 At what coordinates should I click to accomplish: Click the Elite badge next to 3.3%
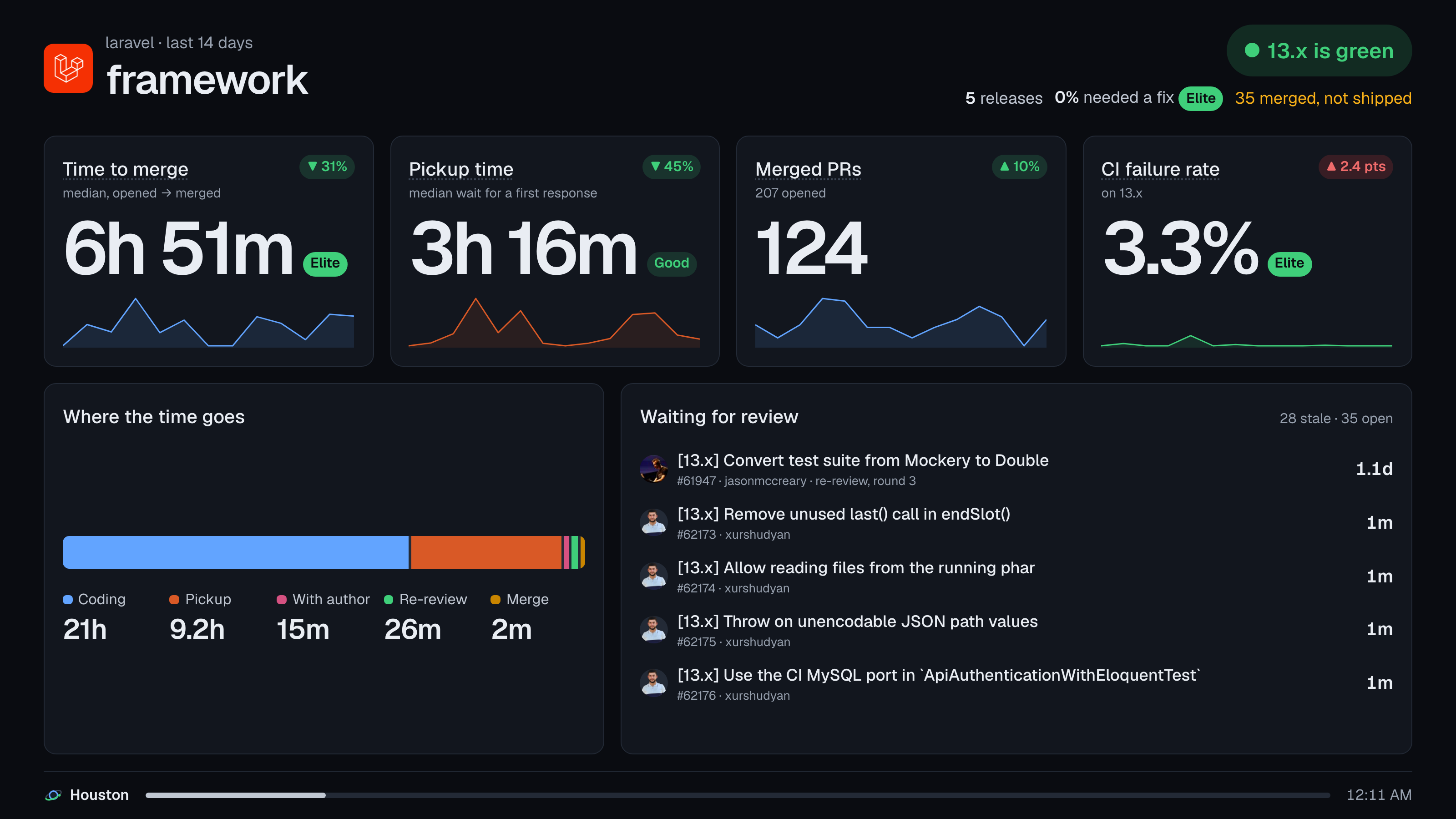coord(1289,263)
